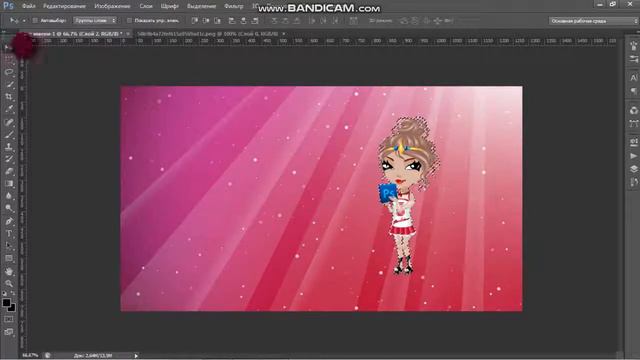Change screen mode at toolbox bottom

[x=9, y=332]
